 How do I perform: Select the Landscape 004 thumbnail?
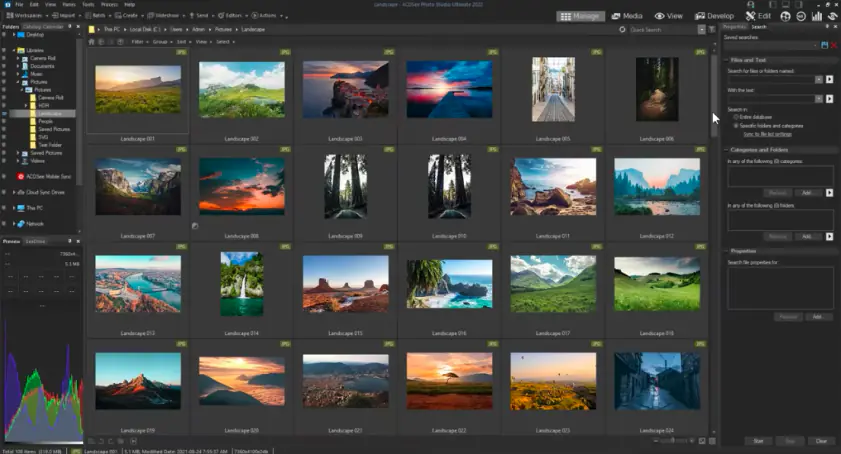pos(449,89)
